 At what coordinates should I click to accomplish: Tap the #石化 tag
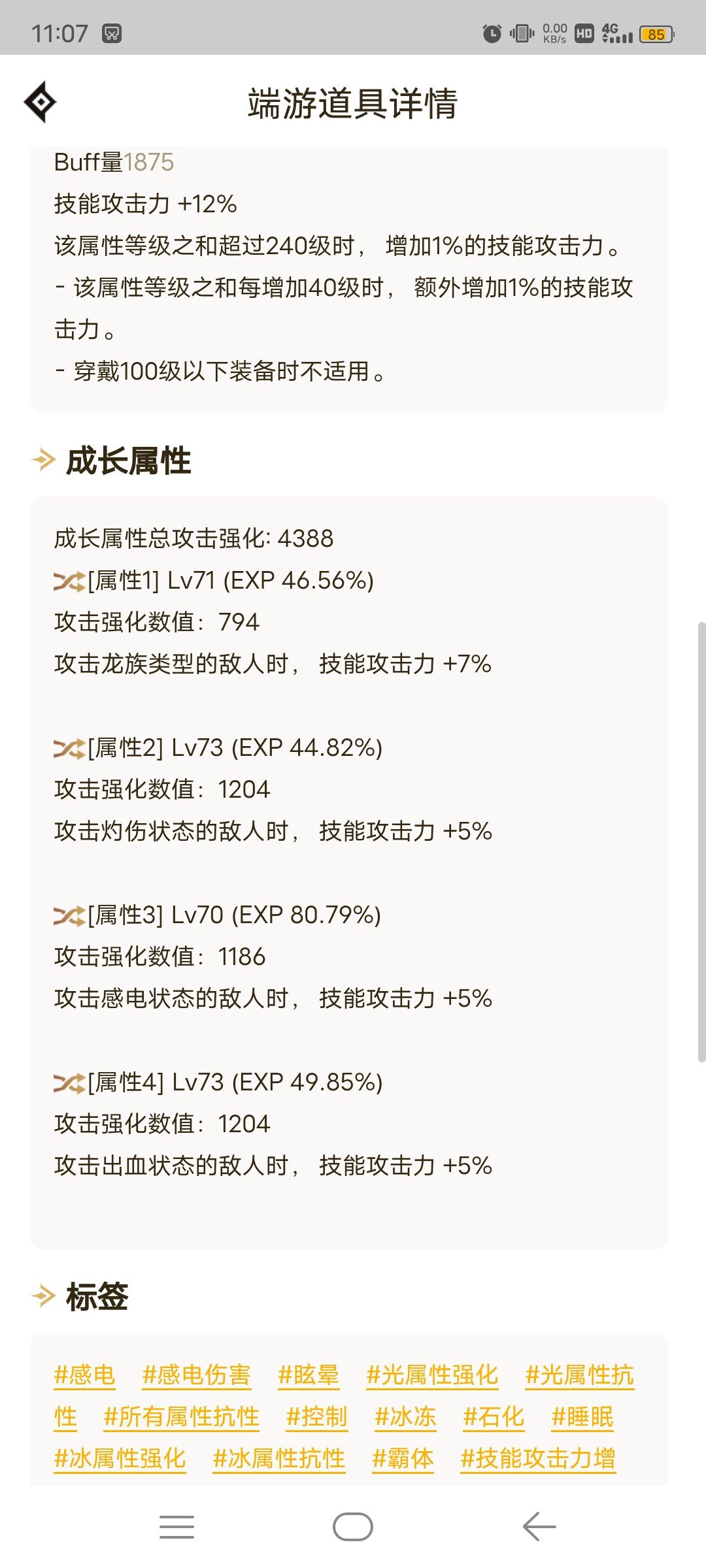(x=494, y=1416)
